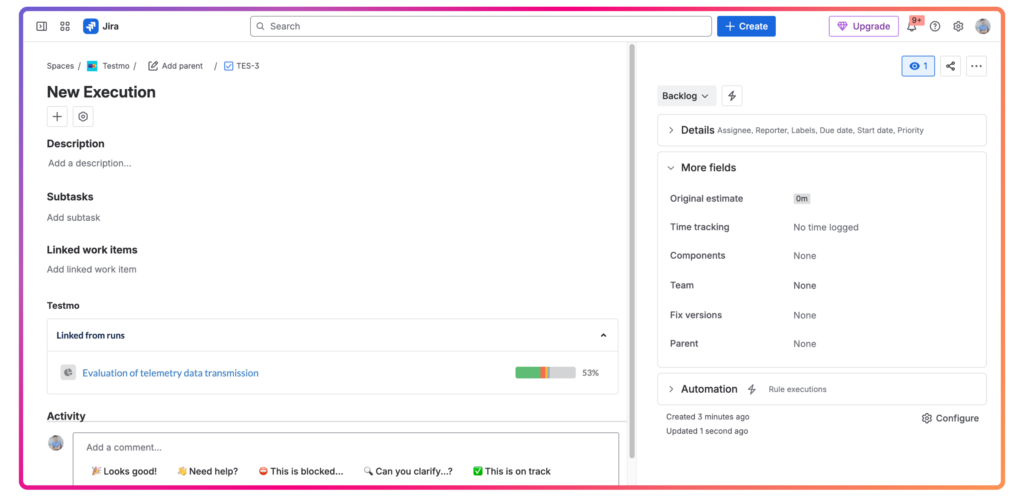Screen dimensions: 1024x501
Task: Open the Backlog status dropdown
Action: [686, 96]
